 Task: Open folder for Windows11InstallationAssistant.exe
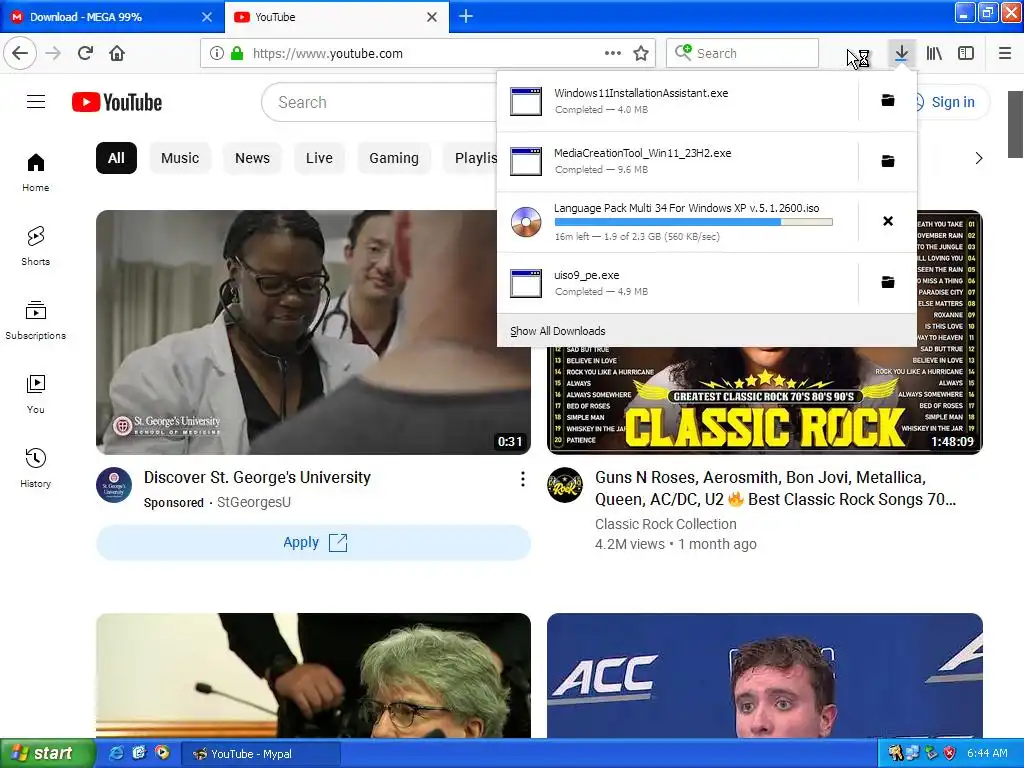pos(888,101)
